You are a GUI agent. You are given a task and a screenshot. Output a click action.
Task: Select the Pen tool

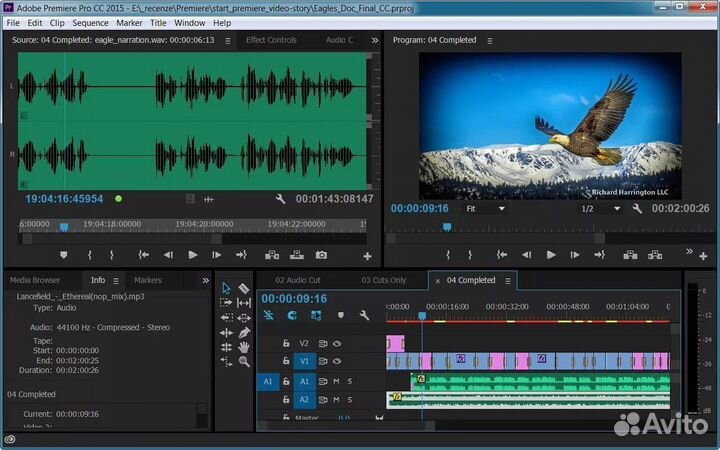pos(244,332)
